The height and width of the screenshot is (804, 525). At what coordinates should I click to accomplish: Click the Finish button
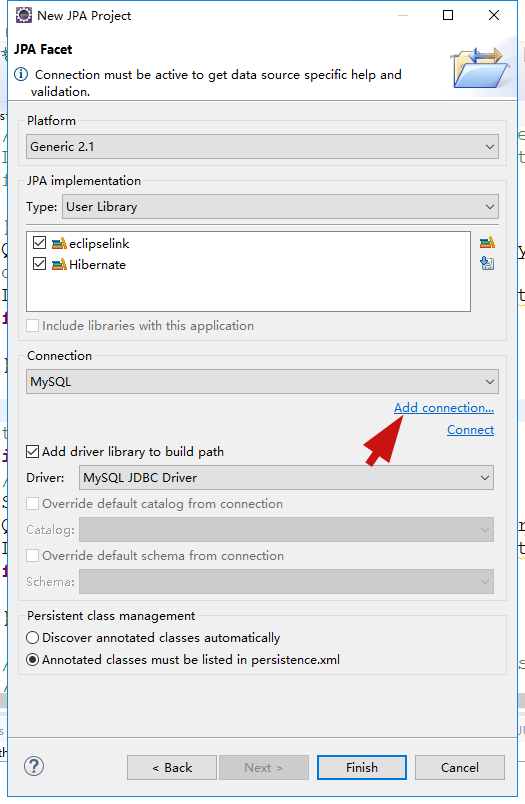point(361,768)
